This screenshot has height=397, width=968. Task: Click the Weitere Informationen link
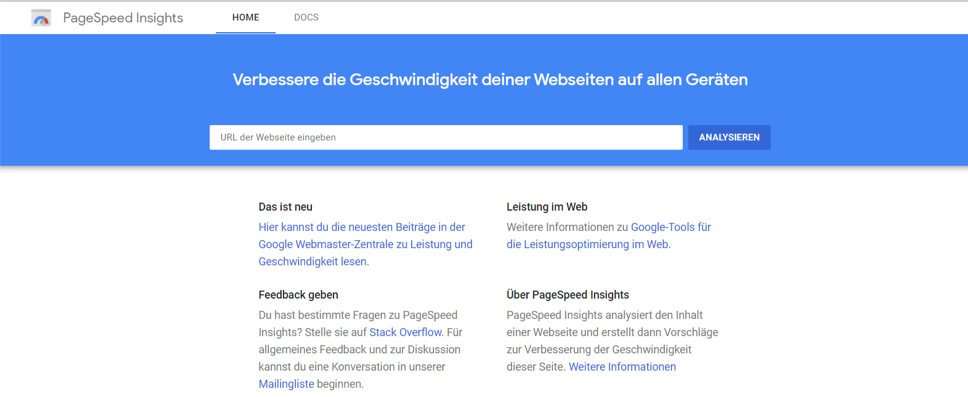click(x=622, y=367)
